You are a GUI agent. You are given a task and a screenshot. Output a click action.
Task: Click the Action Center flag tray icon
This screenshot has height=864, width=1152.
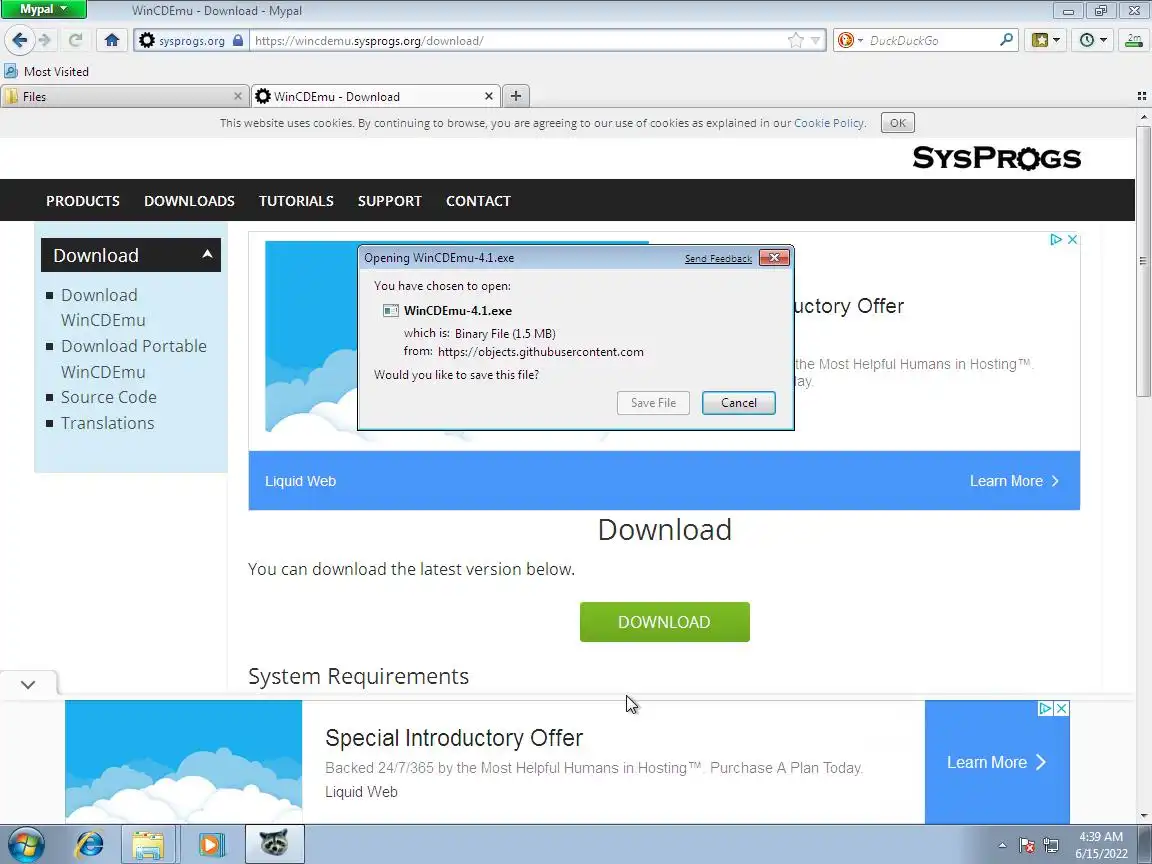coord(1027,845)
